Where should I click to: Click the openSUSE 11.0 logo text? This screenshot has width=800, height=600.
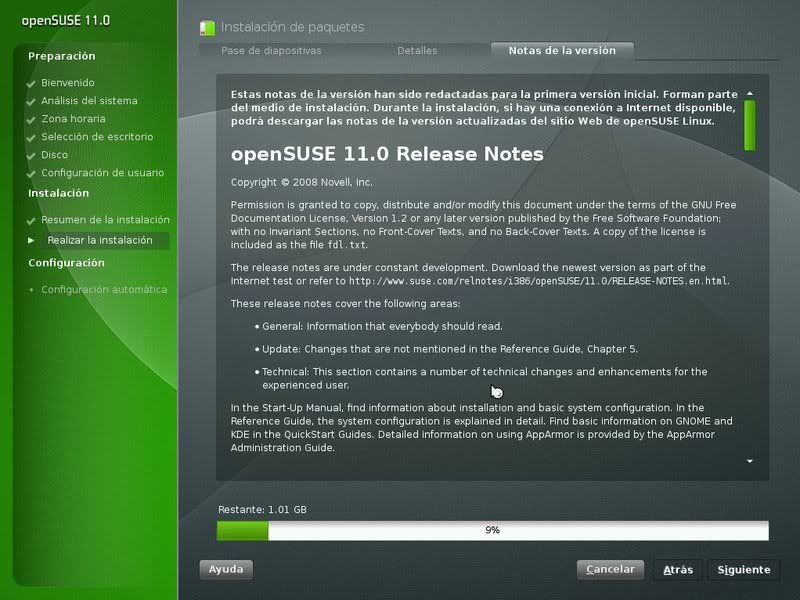[65, 21]
